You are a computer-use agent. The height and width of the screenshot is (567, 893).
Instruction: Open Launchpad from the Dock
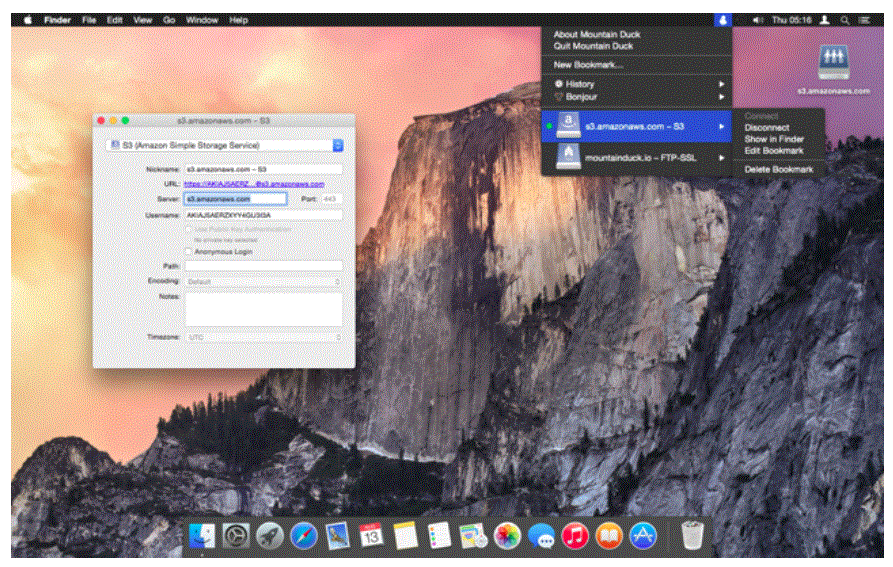pos(269,536)
